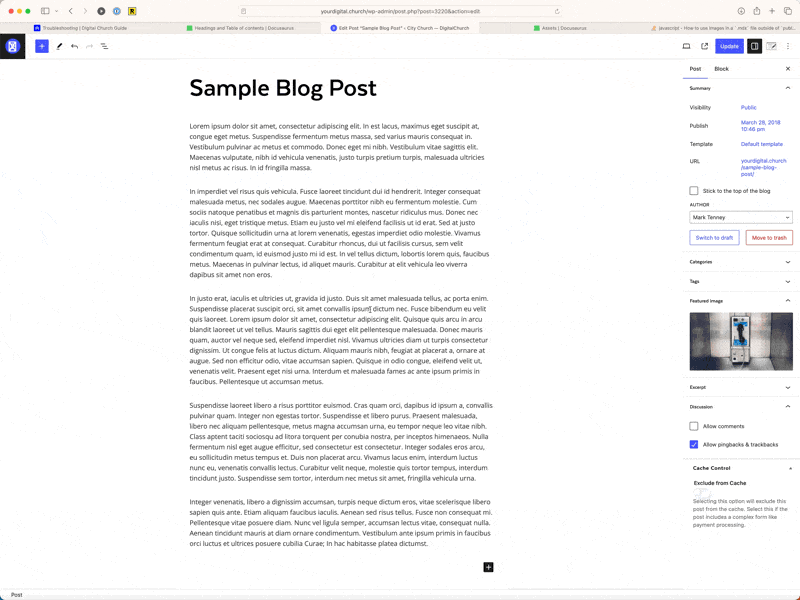Screen dimensions: 800x600
Task: Check Stick to the top of the blog
Action: (x=694, y=191)
